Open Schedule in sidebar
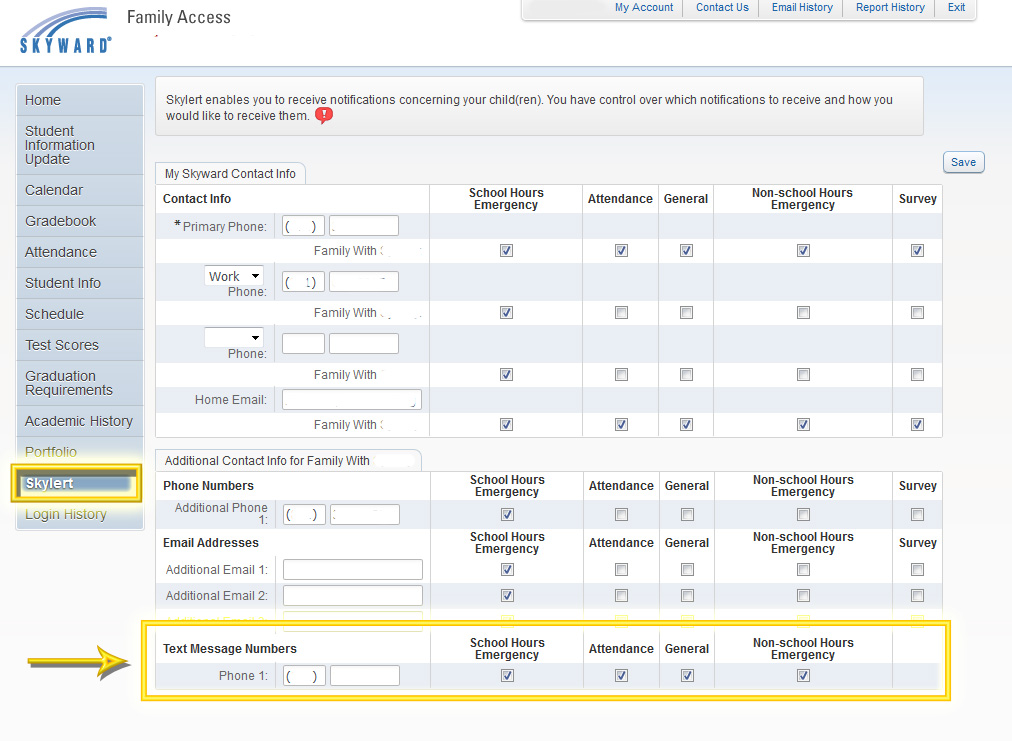 tap(80, 314)
